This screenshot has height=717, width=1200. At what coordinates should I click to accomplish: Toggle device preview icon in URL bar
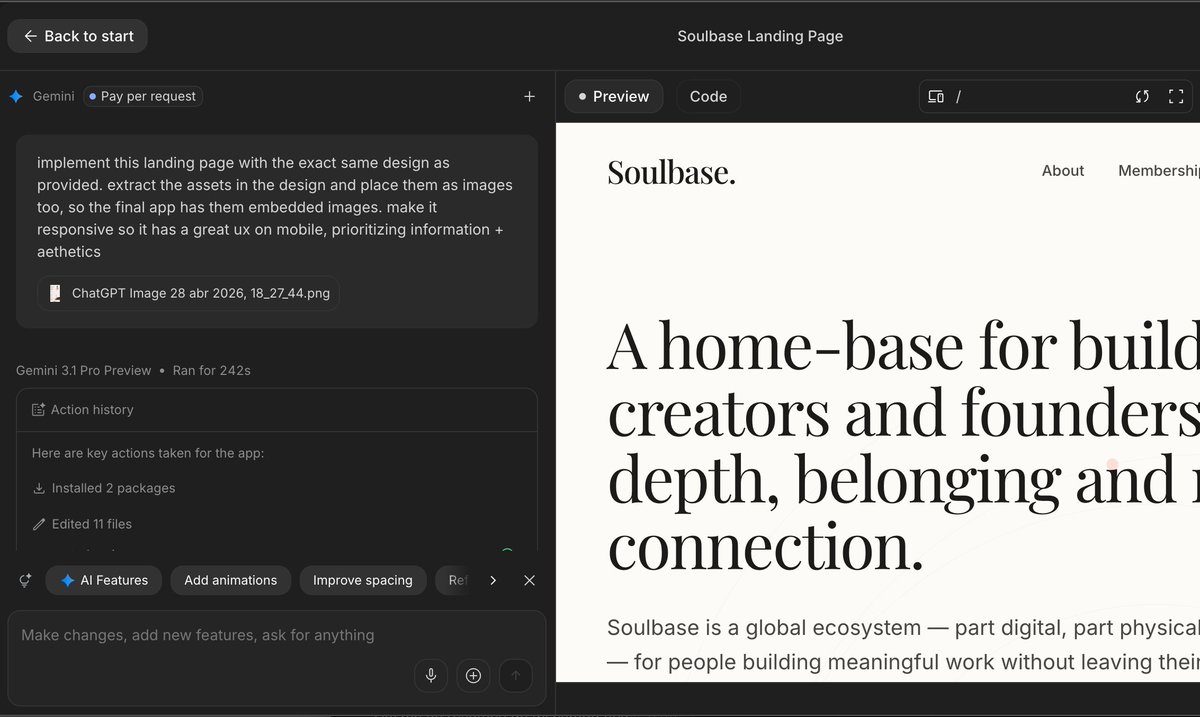(x=936, y=97)
